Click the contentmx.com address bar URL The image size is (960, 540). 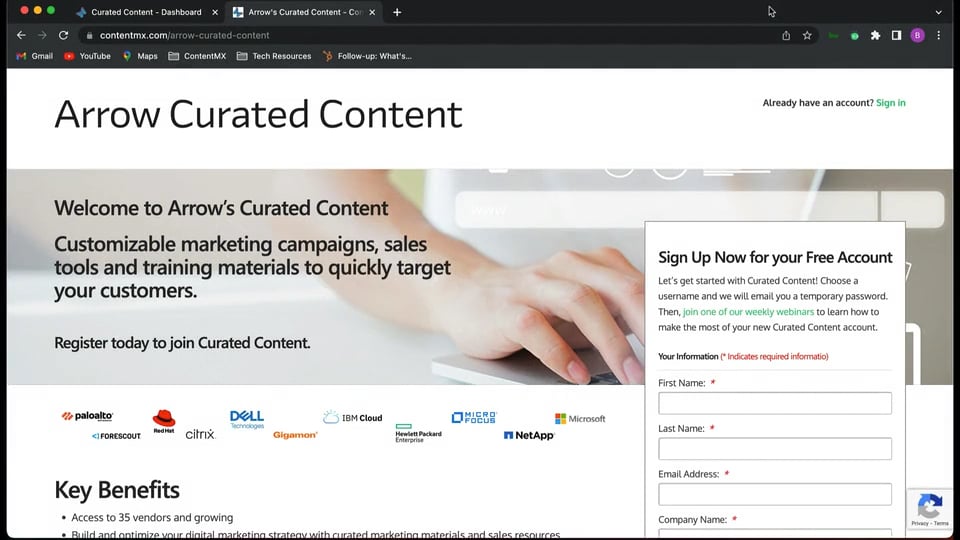[184, 36]
